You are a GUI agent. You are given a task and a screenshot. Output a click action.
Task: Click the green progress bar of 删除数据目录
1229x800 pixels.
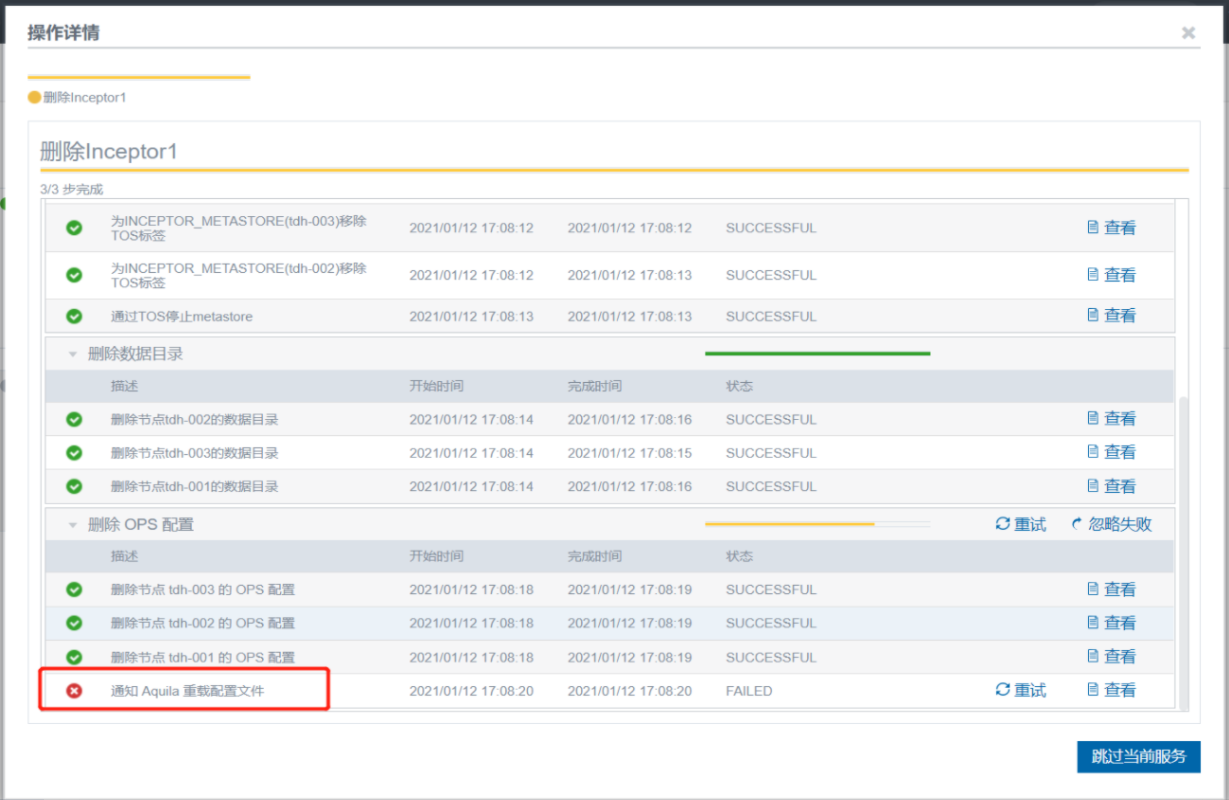coord(817,353)
